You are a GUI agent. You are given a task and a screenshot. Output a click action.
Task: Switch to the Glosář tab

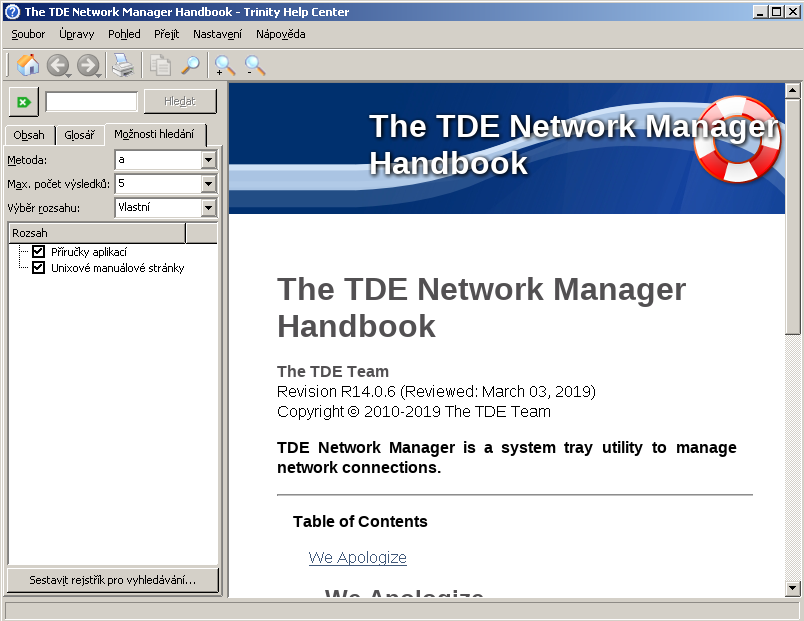pyautogui.click(x=79, y=135)
